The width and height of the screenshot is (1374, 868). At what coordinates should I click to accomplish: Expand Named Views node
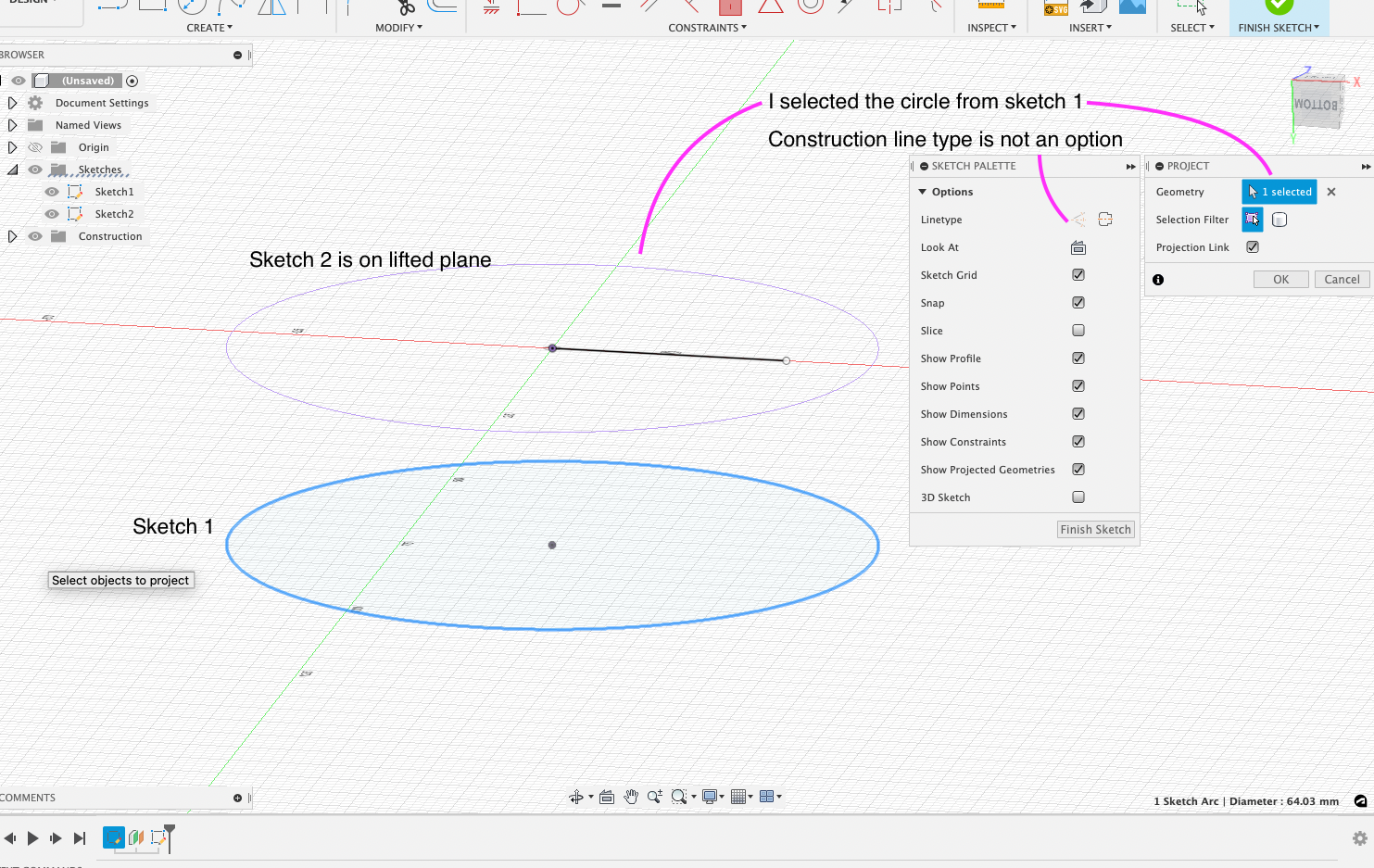12,125
